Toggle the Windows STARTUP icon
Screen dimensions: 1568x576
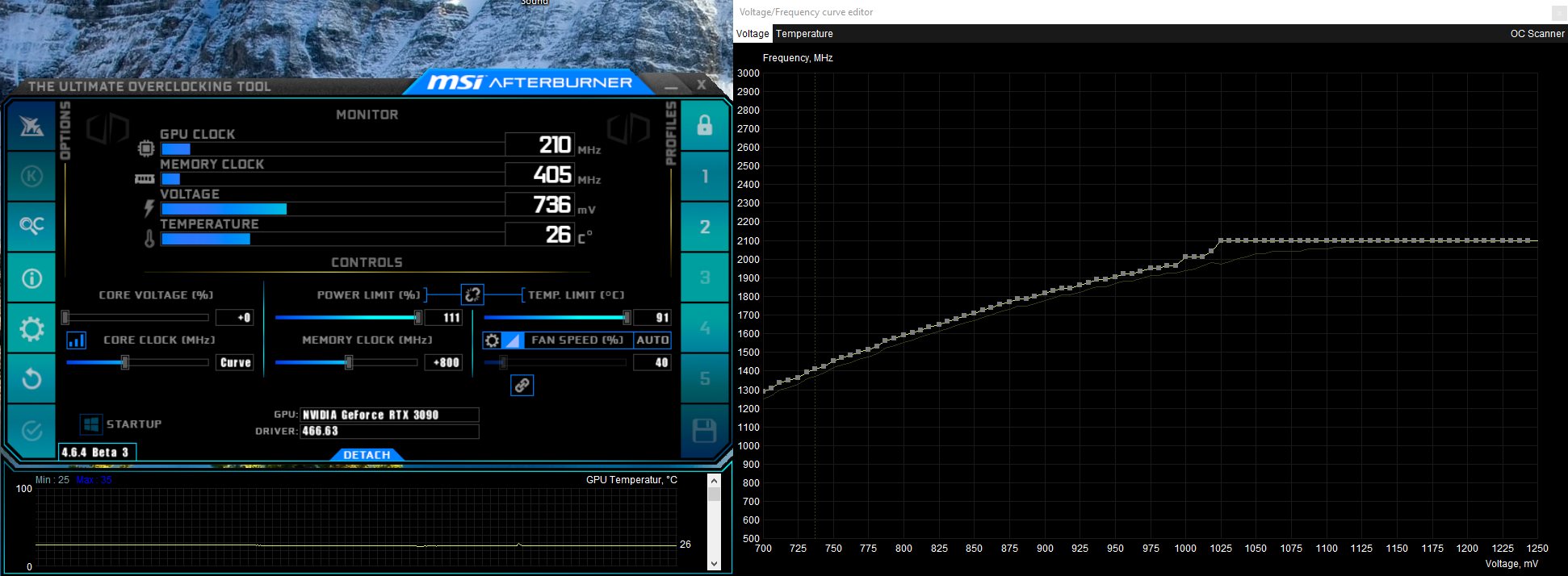tap(91, 424)
